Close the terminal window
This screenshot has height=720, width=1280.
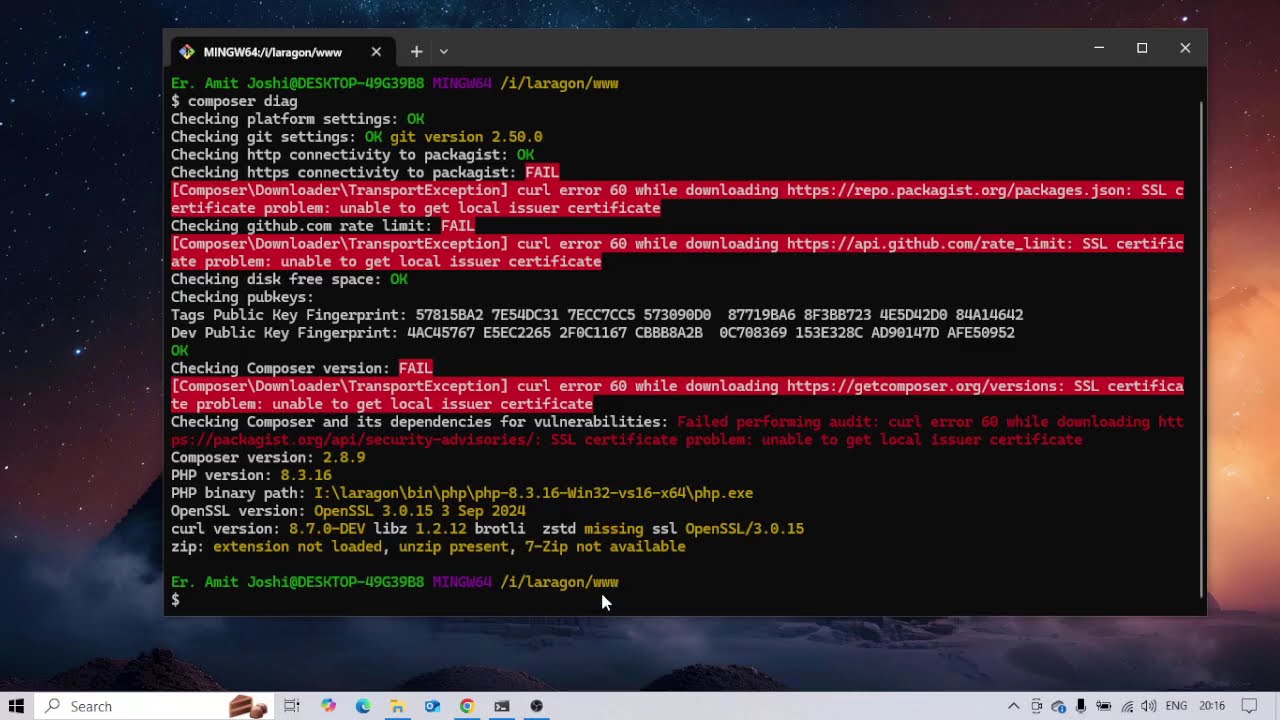pos(1185,48)
